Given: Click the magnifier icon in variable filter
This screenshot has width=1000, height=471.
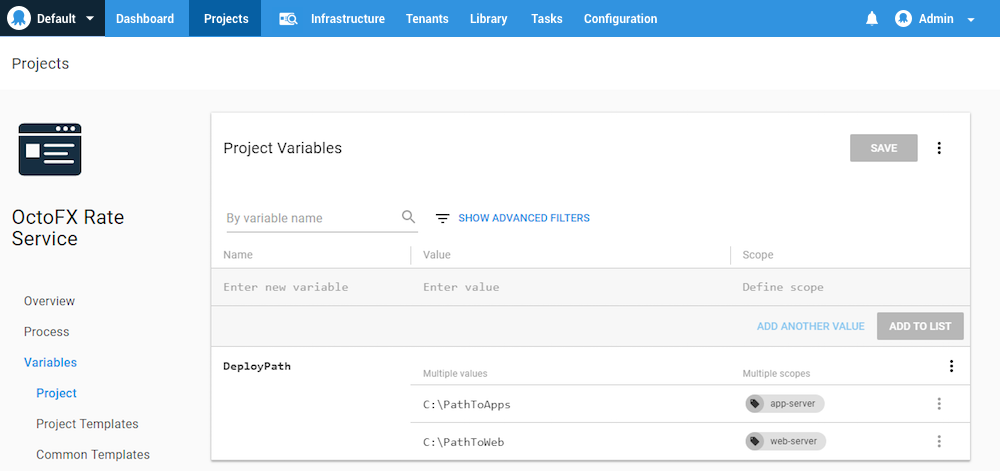Looking at the screenshot, I should 409,217.
